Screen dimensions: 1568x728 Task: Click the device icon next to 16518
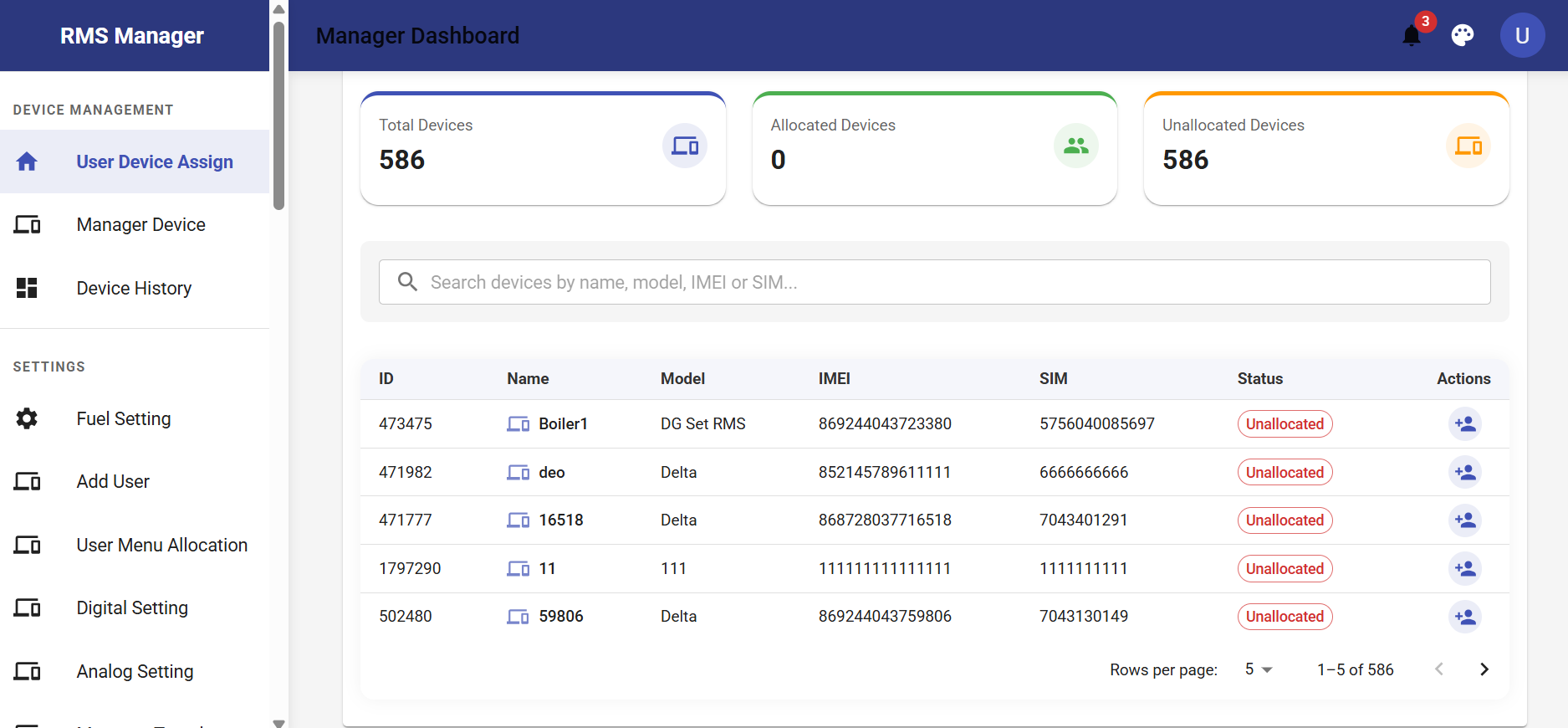pyautogui.click(x=518, y=520)
